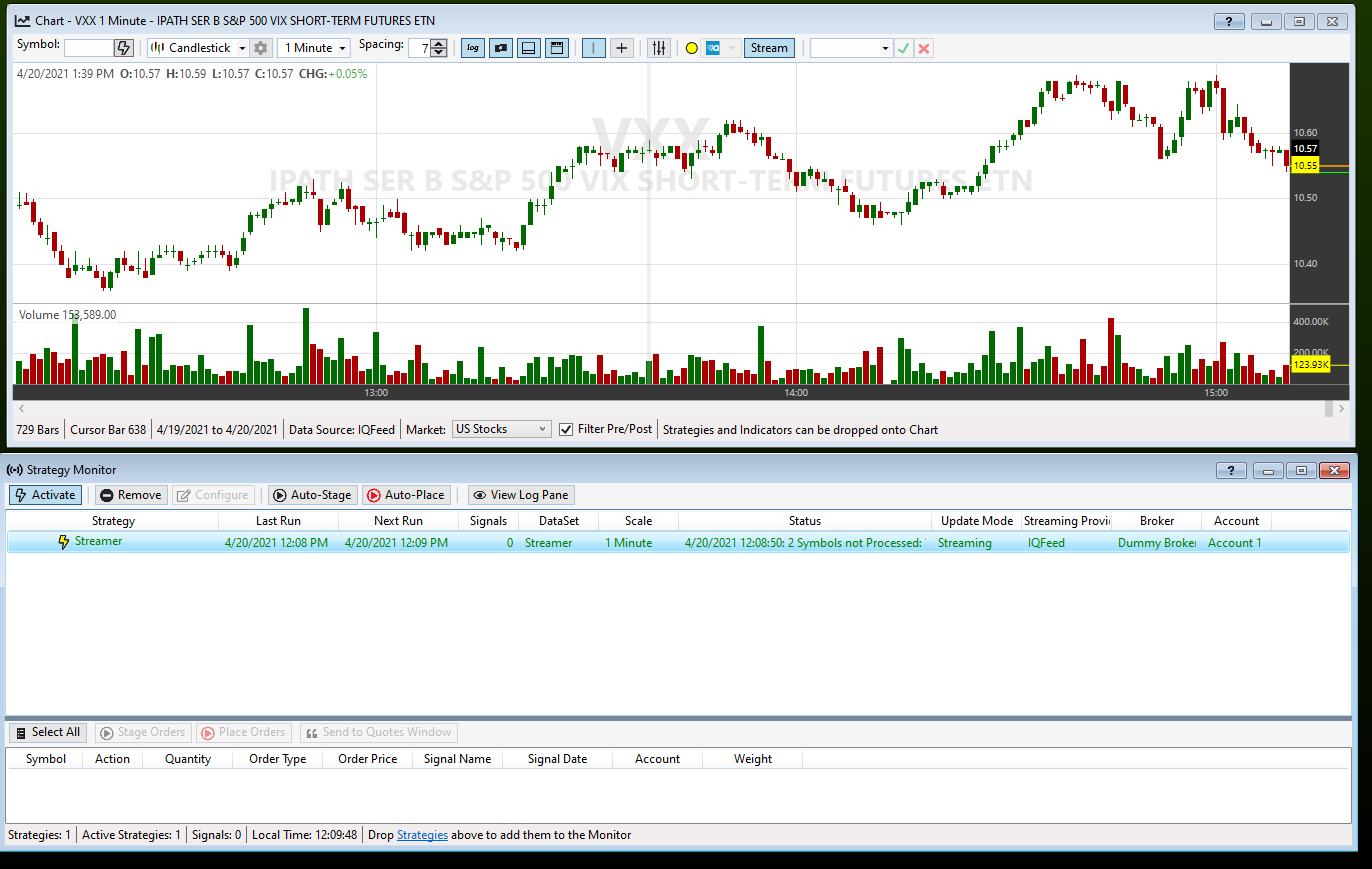This screenshot has height=869, width=1372.
Task: Click Strategy Monitor help question-mark button
Action: pyautogui.click(x=1232, y=470)
